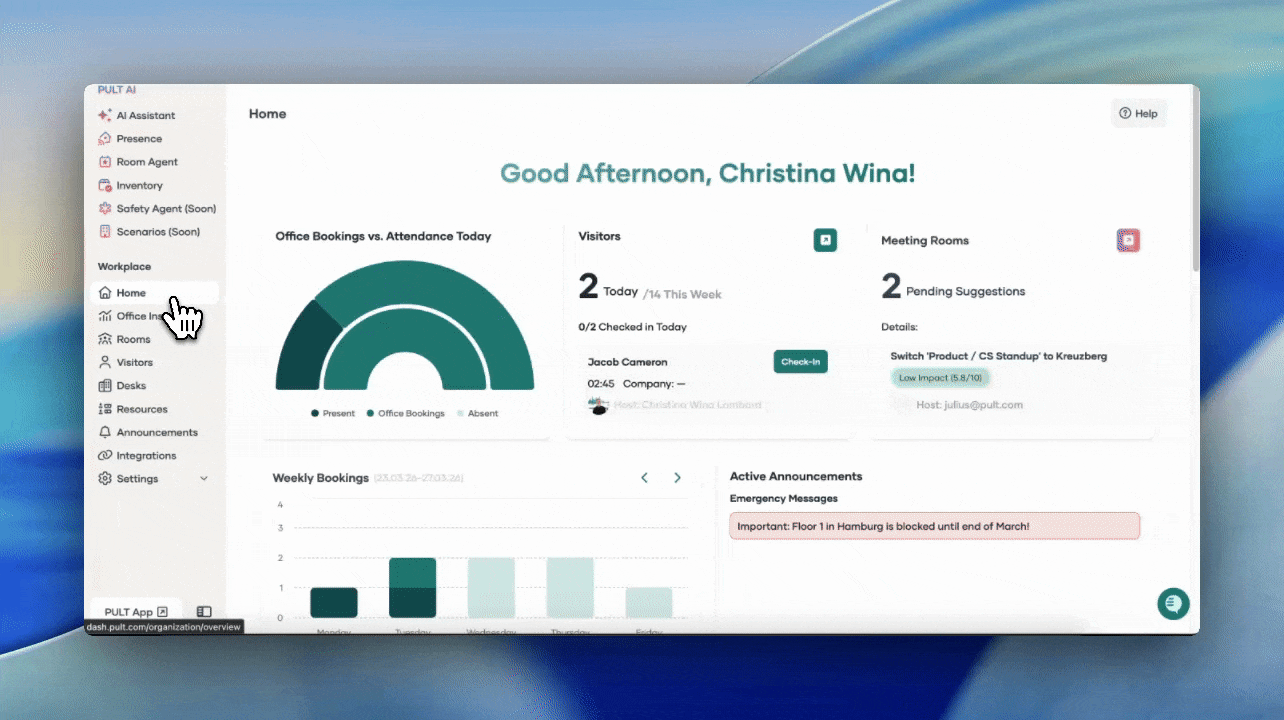Screen dimensions: 1284x720
Task: Click the Announcements bell icon
Action: click(x=105, y=432)
